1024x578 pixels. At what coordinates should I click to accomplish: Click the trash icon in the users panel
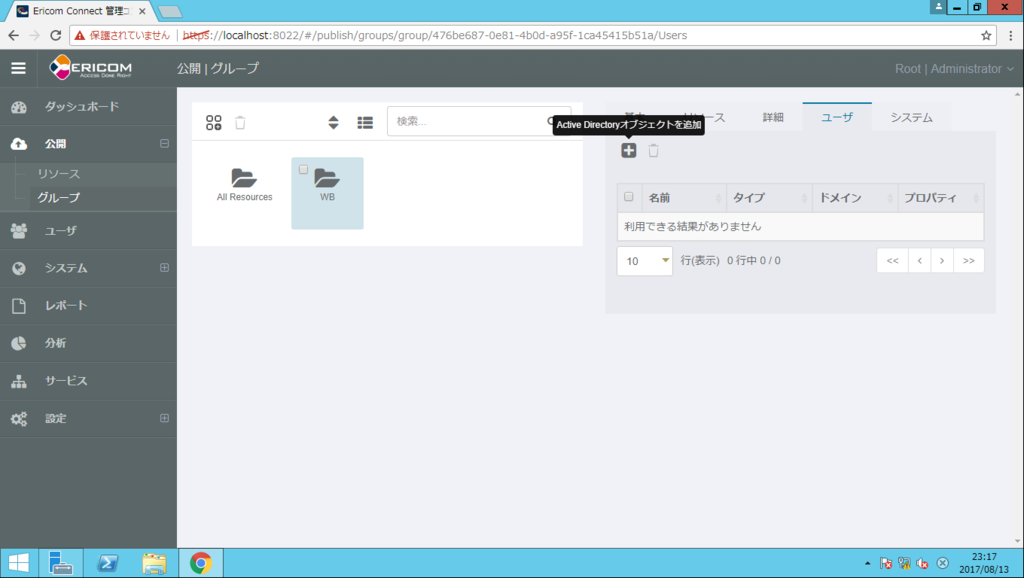pos(655,150)
